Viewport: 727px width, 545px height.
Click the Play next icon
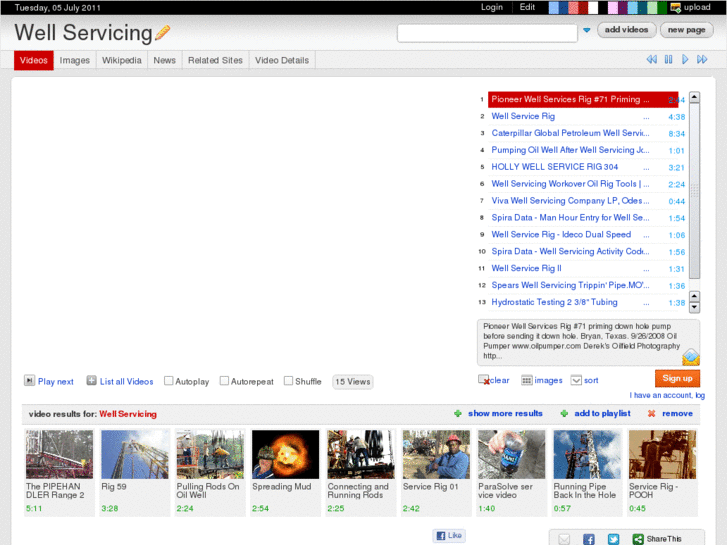(29, 381)
